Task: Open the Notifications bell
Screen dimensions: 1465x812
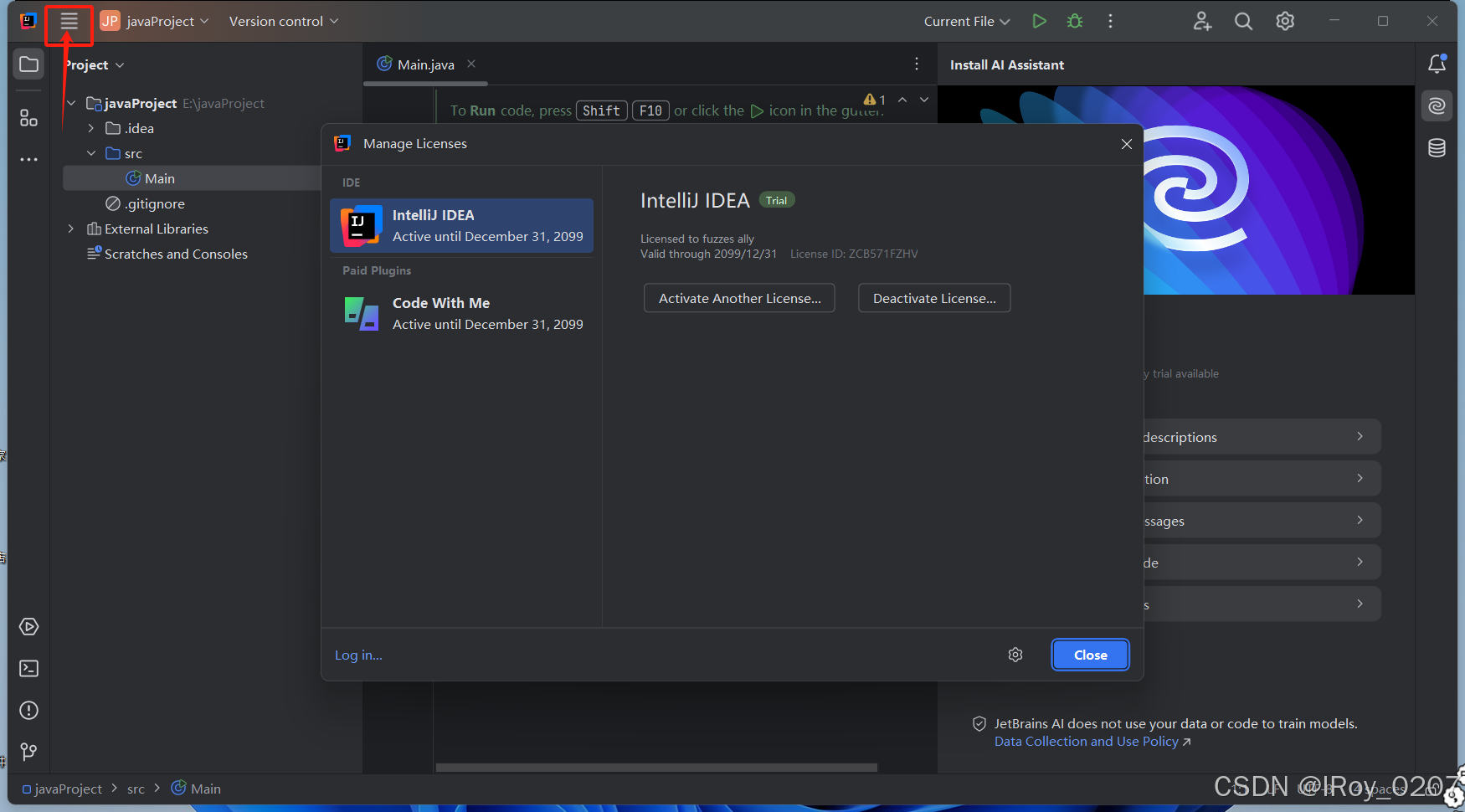Action: click(x=1437, y=64)
